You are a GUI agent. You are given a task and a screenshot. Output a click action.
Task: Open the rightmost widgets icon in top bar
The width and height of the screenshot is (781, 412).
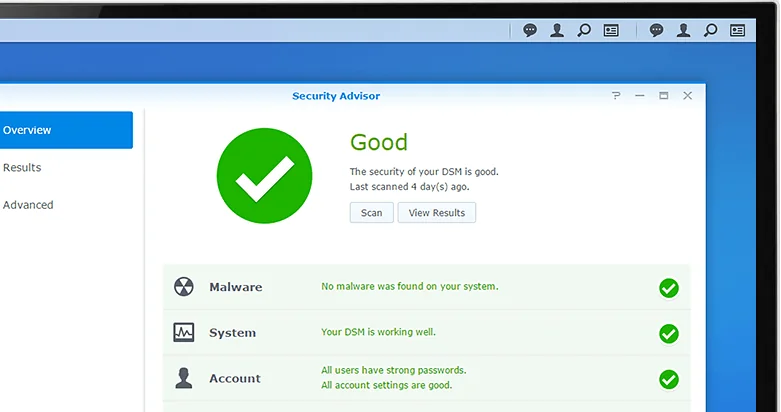(x=737, y=30)
